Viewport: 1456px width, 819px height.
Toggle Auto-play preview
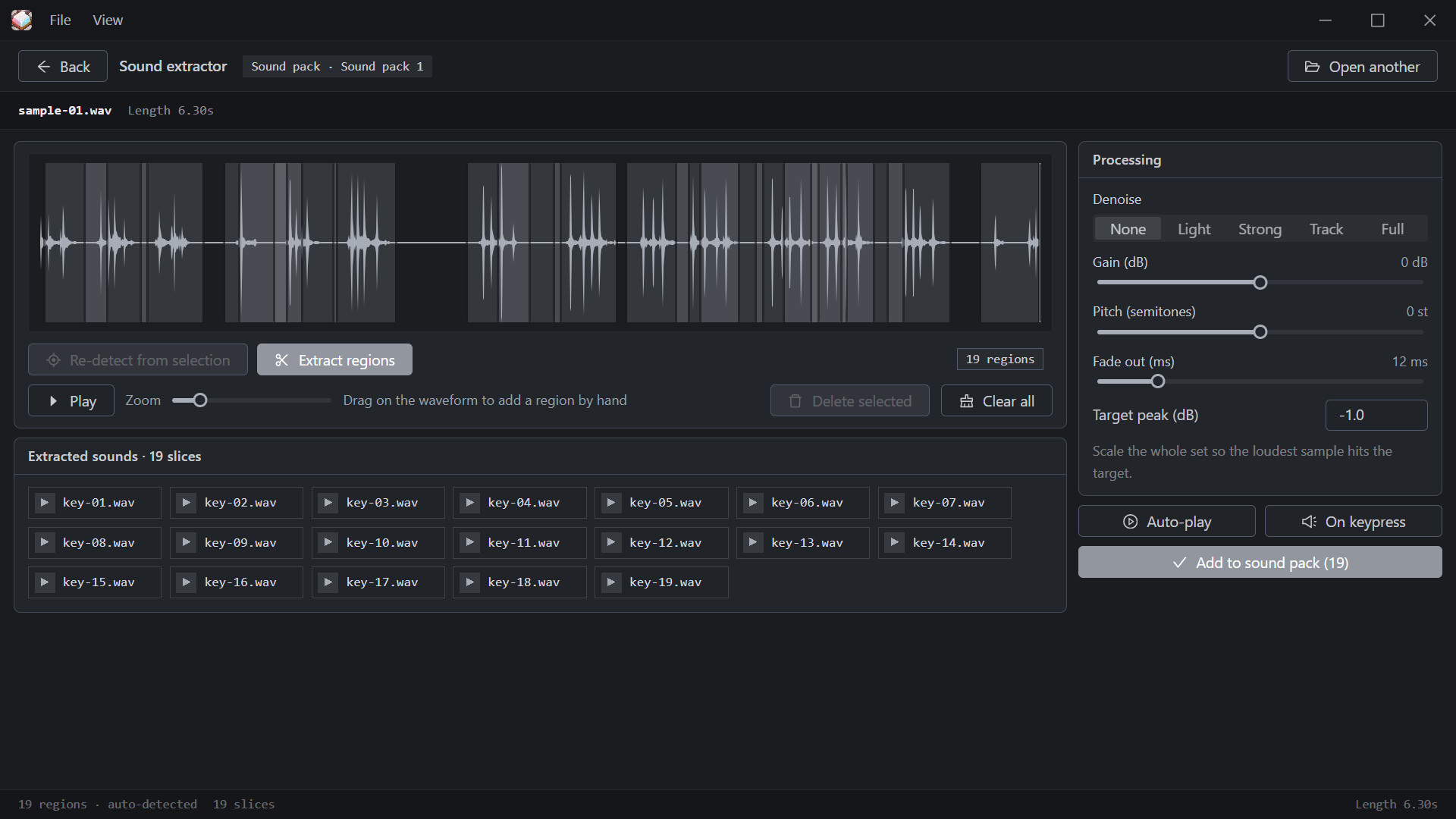[1166, 522]
